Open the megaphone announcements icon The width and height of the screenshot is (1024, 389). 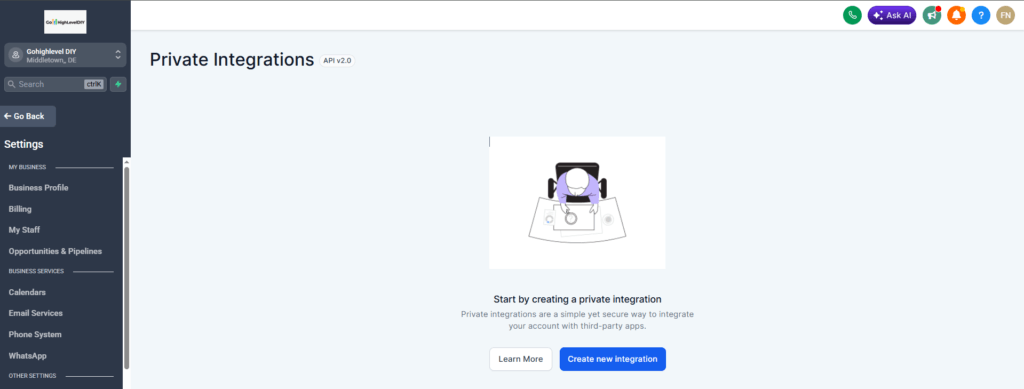point(932,15)
